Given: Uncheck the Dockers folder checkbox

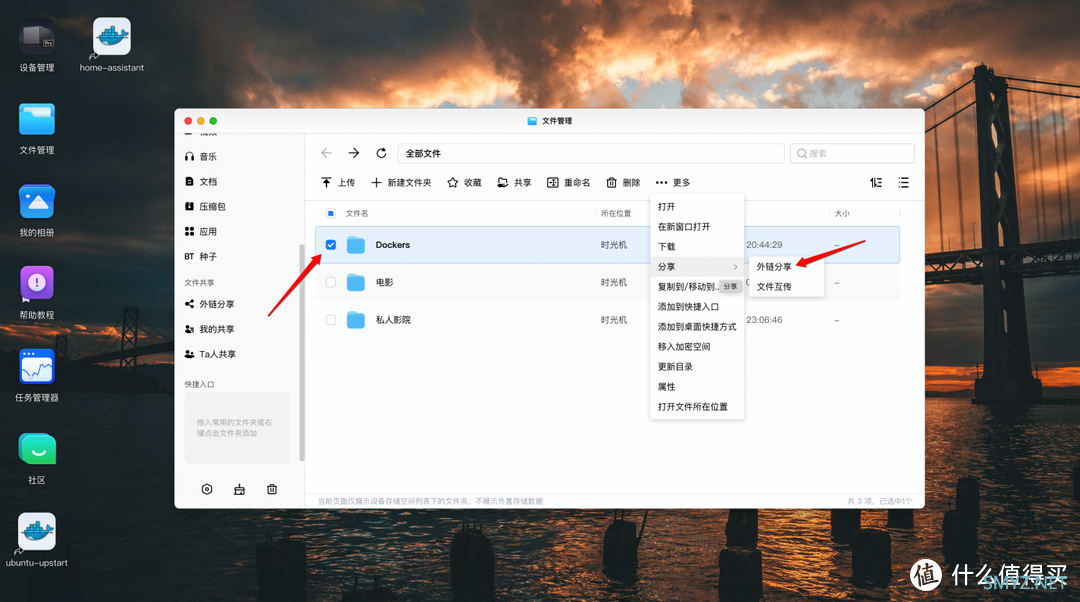Looking at the screenshot, I should [331, 245].
